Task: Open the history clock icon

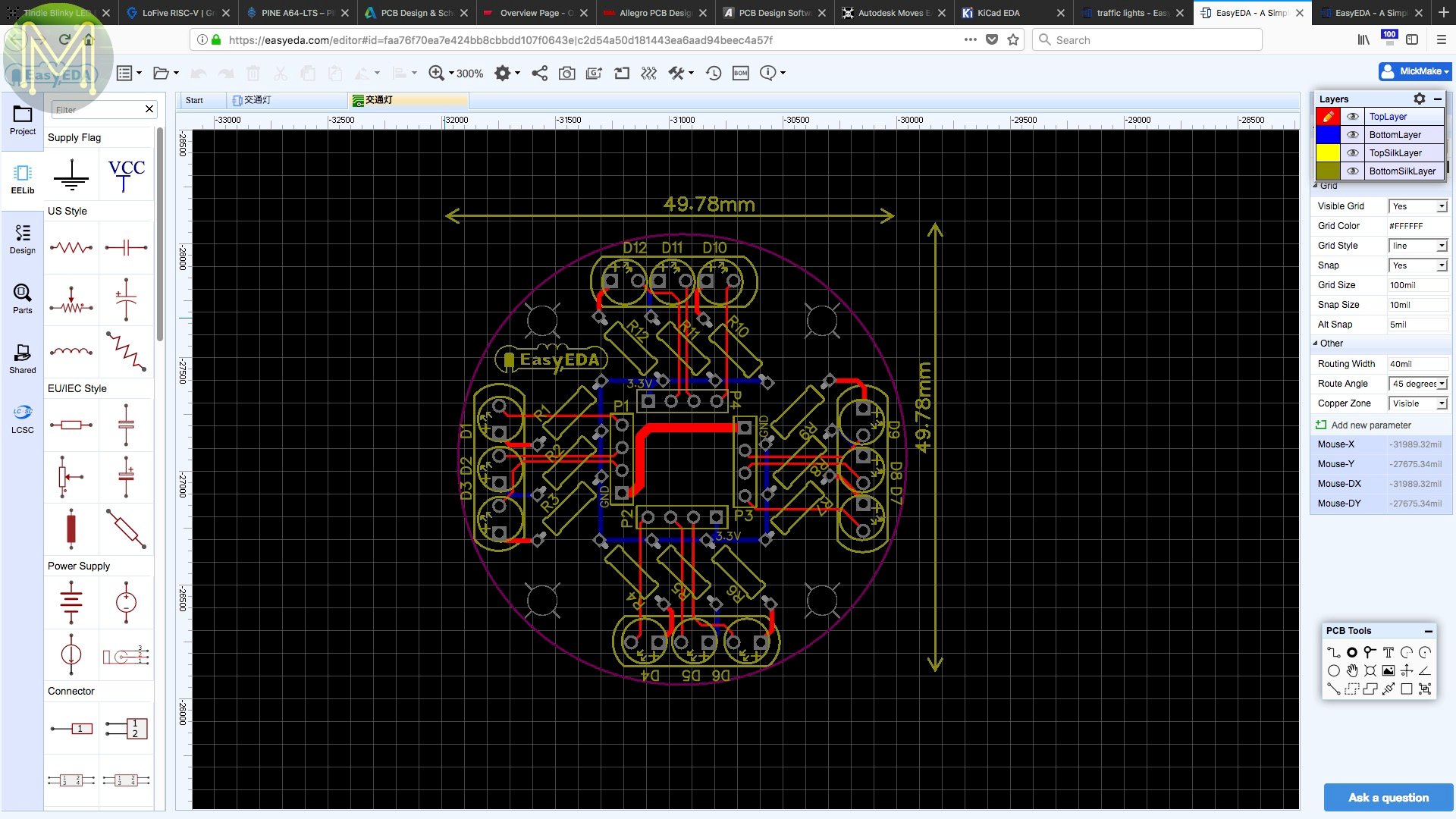Action: point(714,73)
